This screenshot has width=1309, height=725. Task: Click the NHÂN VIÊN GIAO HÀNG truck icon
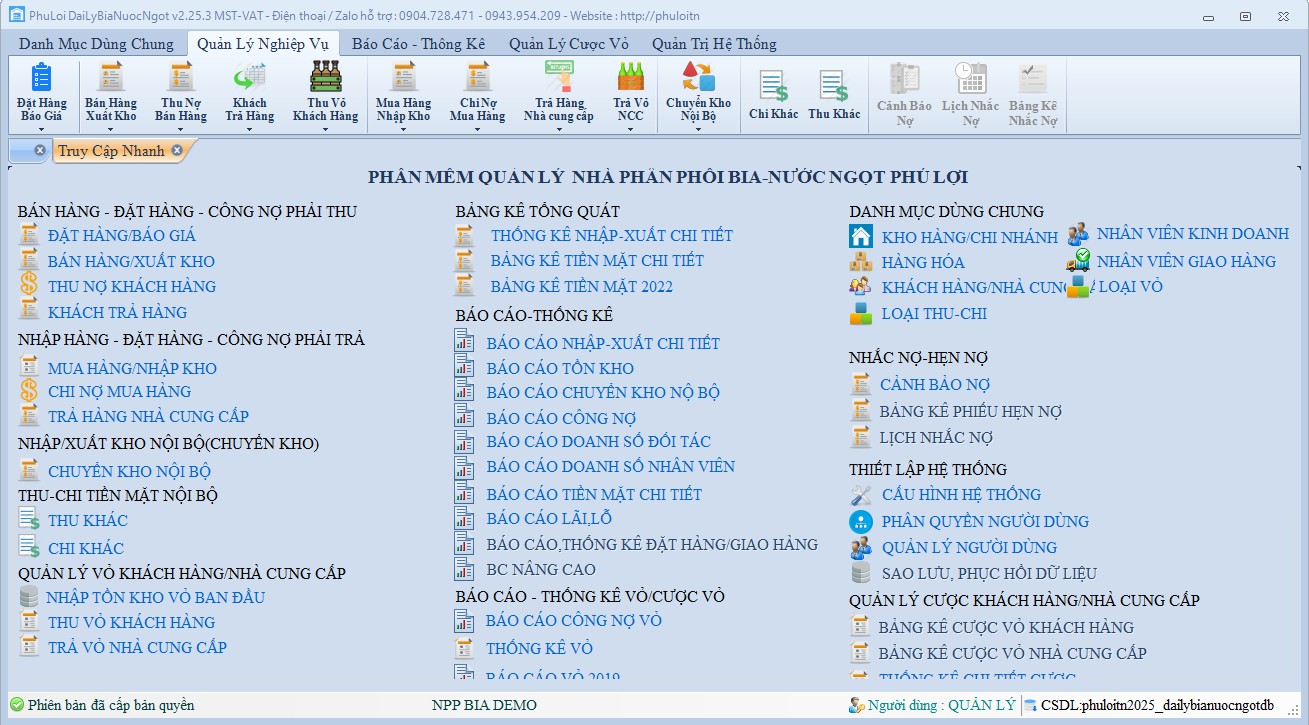(1078, 261)
